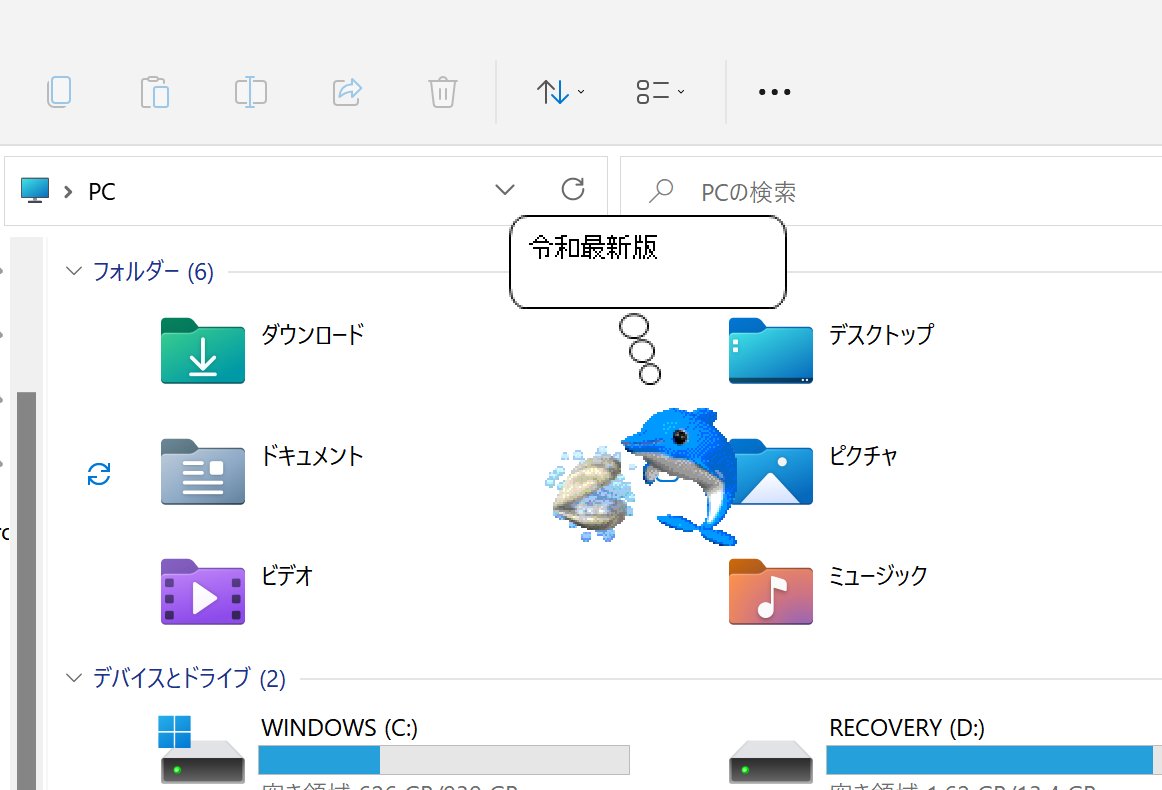1162x790 pixels.
Task: Select the WINDOWS (C:) drive label
Action: pos(339,728)
